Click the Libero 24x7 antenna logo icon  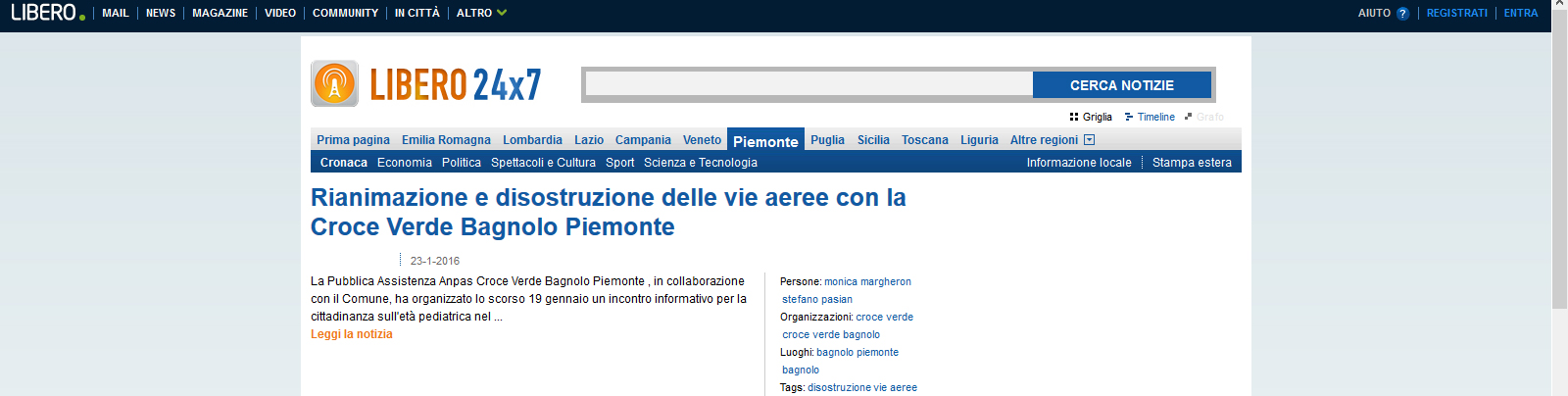(334, 84)
